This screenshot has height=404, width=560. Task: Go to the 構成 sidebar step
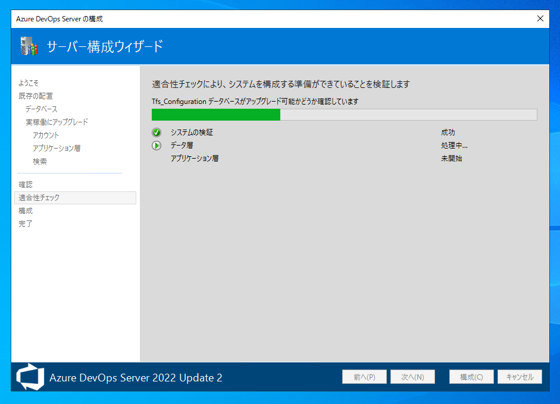(x=26, y=211)
